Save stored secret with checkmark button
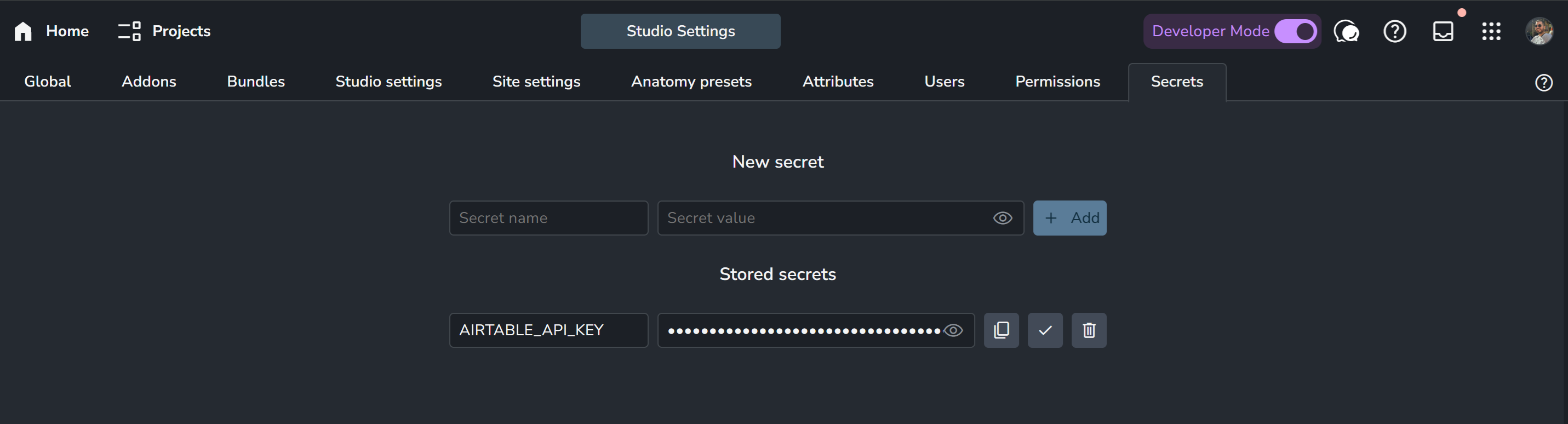This screenshot has width=1568, height=424. 1045,330
